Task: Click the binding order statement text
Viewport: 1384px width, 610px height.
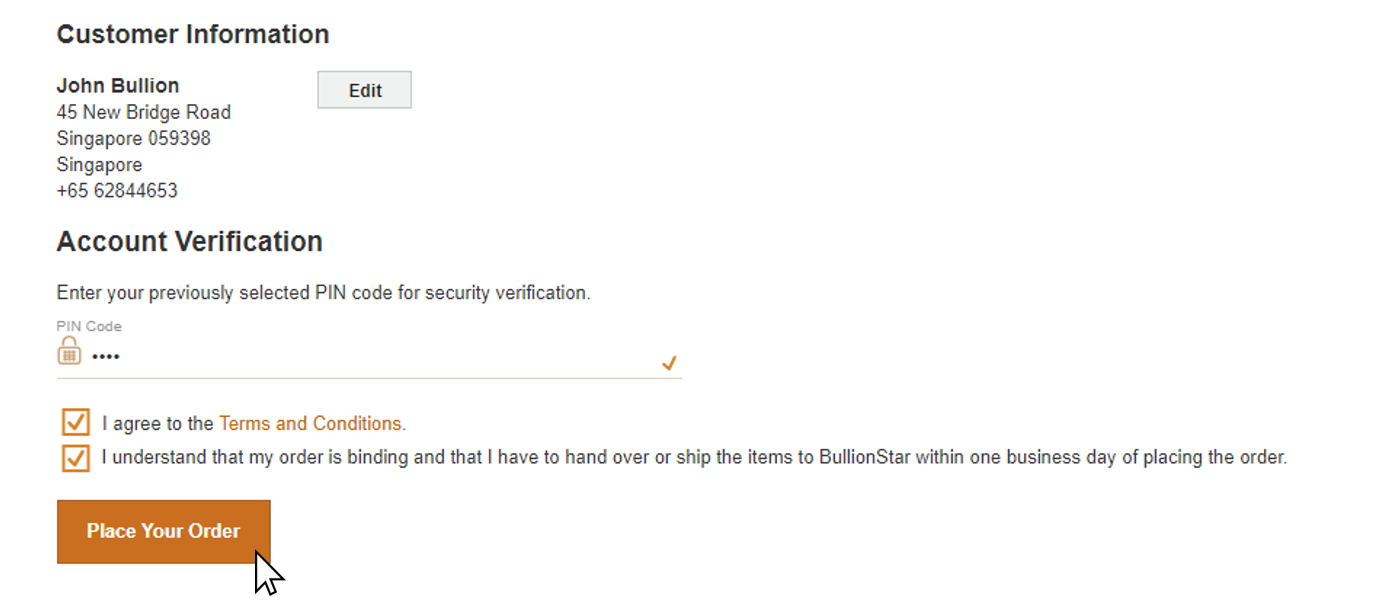Action: pyautogui.click(x=694, y=458)
